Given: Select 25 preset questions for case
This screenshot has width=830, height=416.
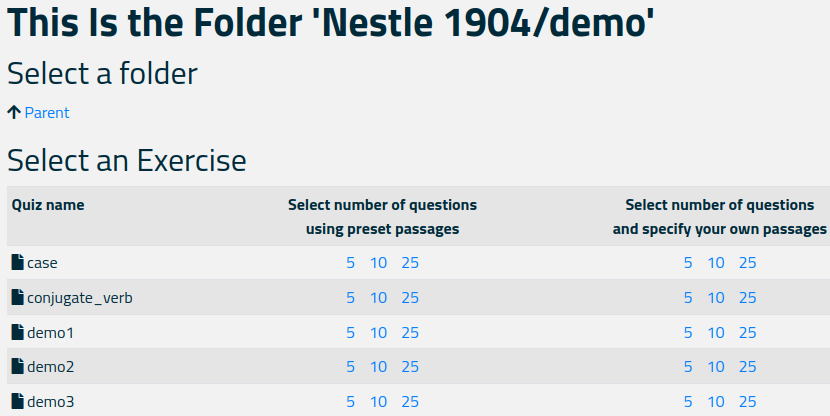Looking at the screenshot, I should (x=410, y=263).
